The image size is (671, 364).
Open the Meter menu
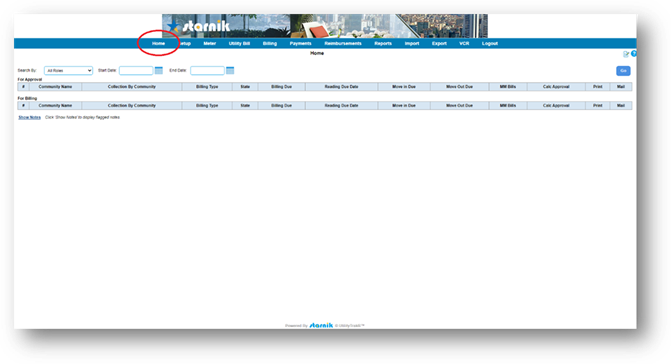pyautogui.click(x=210, y=44)
